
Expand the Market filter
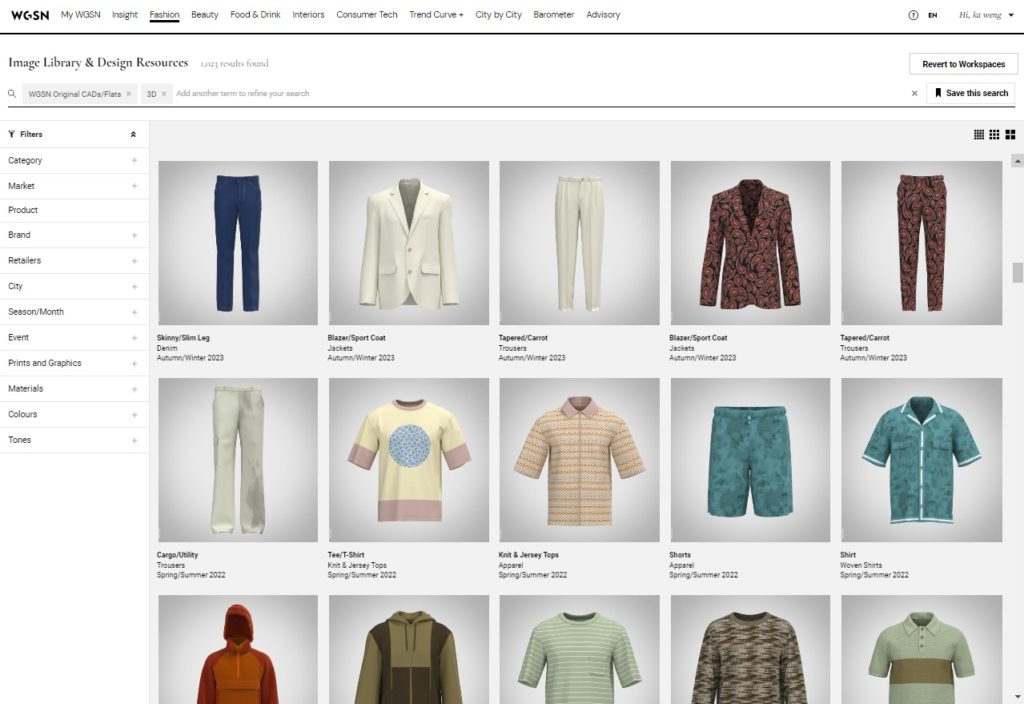pyautogui.click(x=135, y=186)
